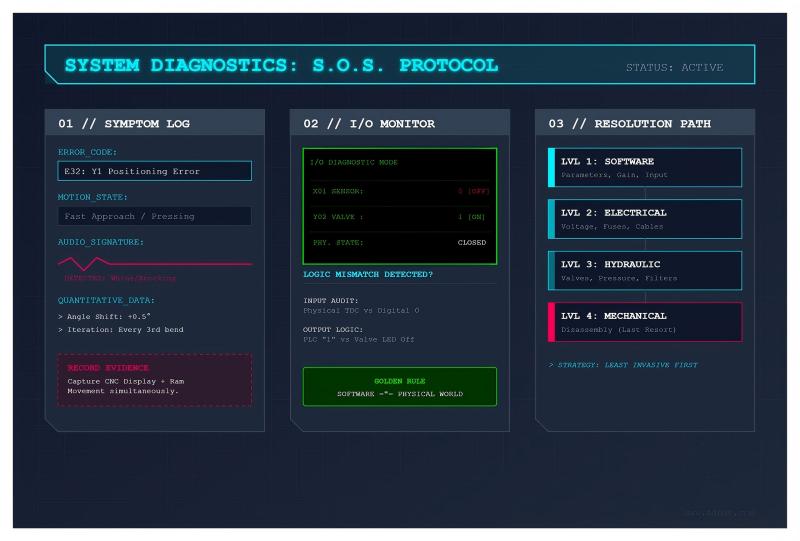Expand the STRATEGY: LEAST INVASIVE FIRST note

coord(623,365)
